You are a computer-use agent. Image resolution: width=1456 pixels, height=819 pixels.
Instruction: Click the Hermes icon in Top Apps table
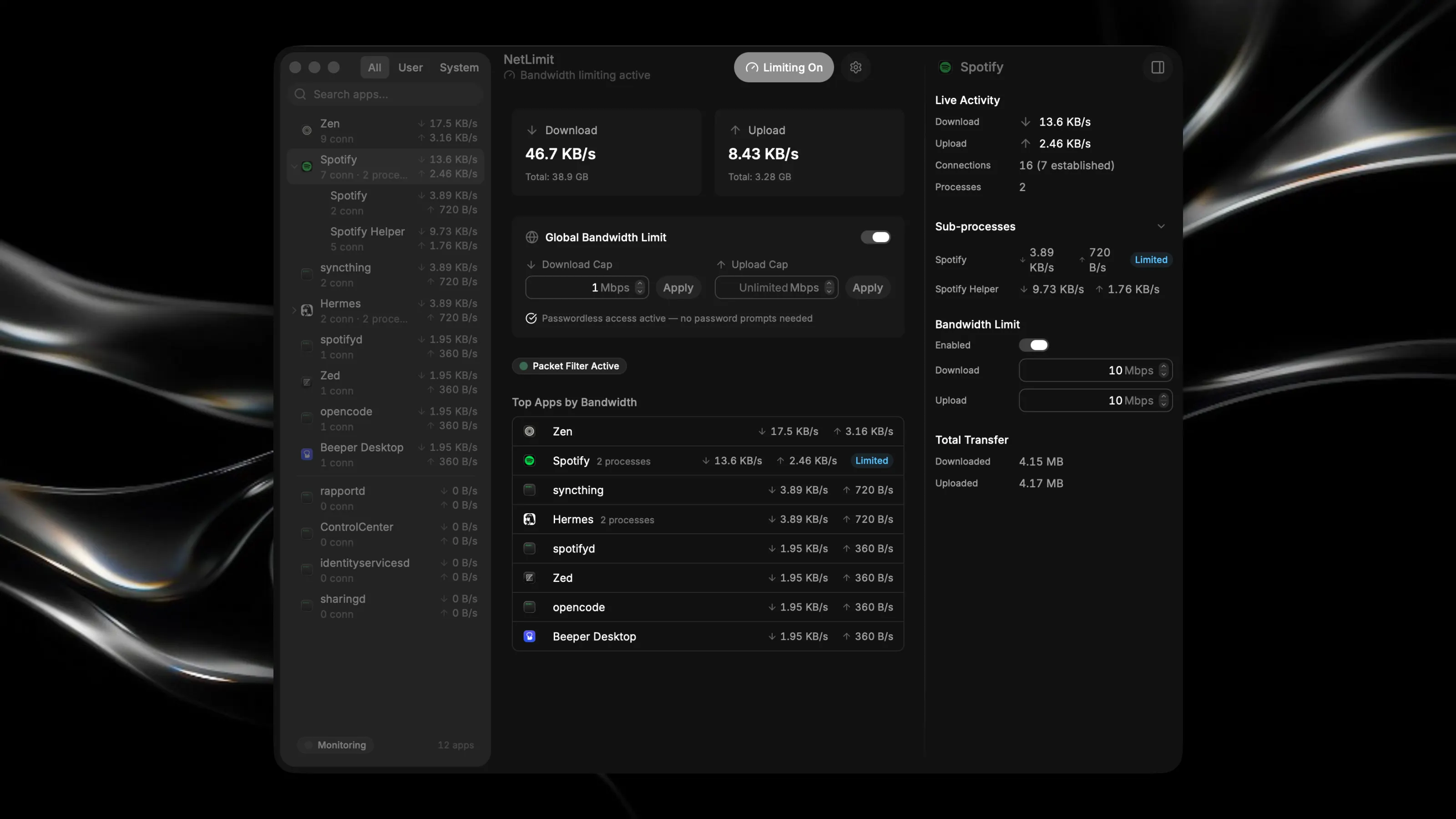[530, 520]
